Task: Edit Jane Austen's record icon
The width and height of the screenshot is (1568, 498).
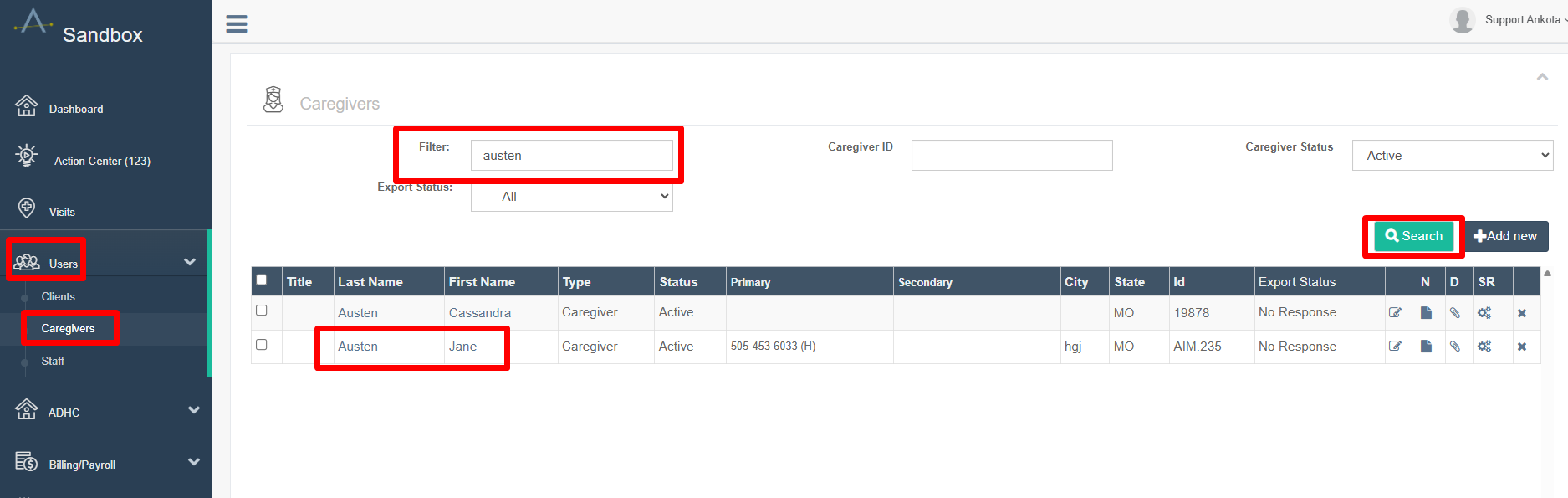Action: pos(1395,347)
